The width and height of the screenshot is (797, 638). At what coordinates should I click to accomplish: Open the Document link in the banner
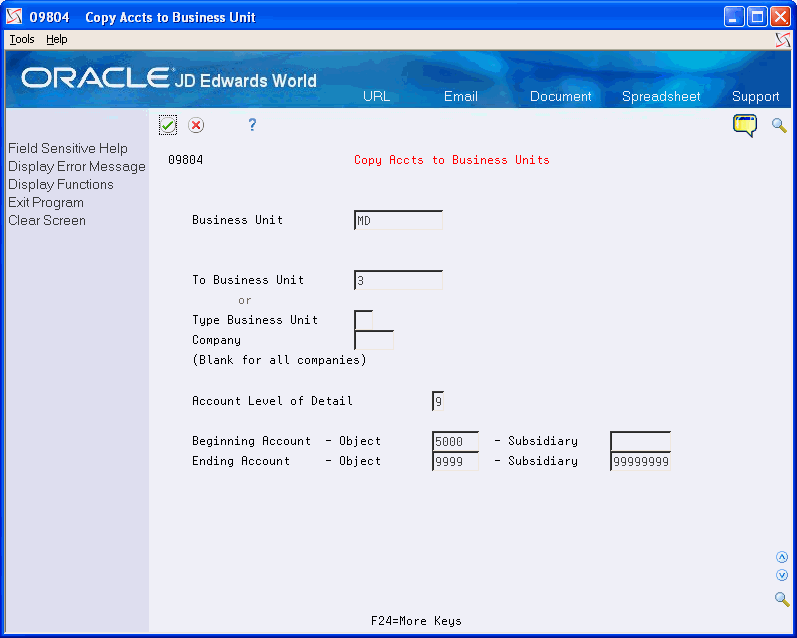560,96
